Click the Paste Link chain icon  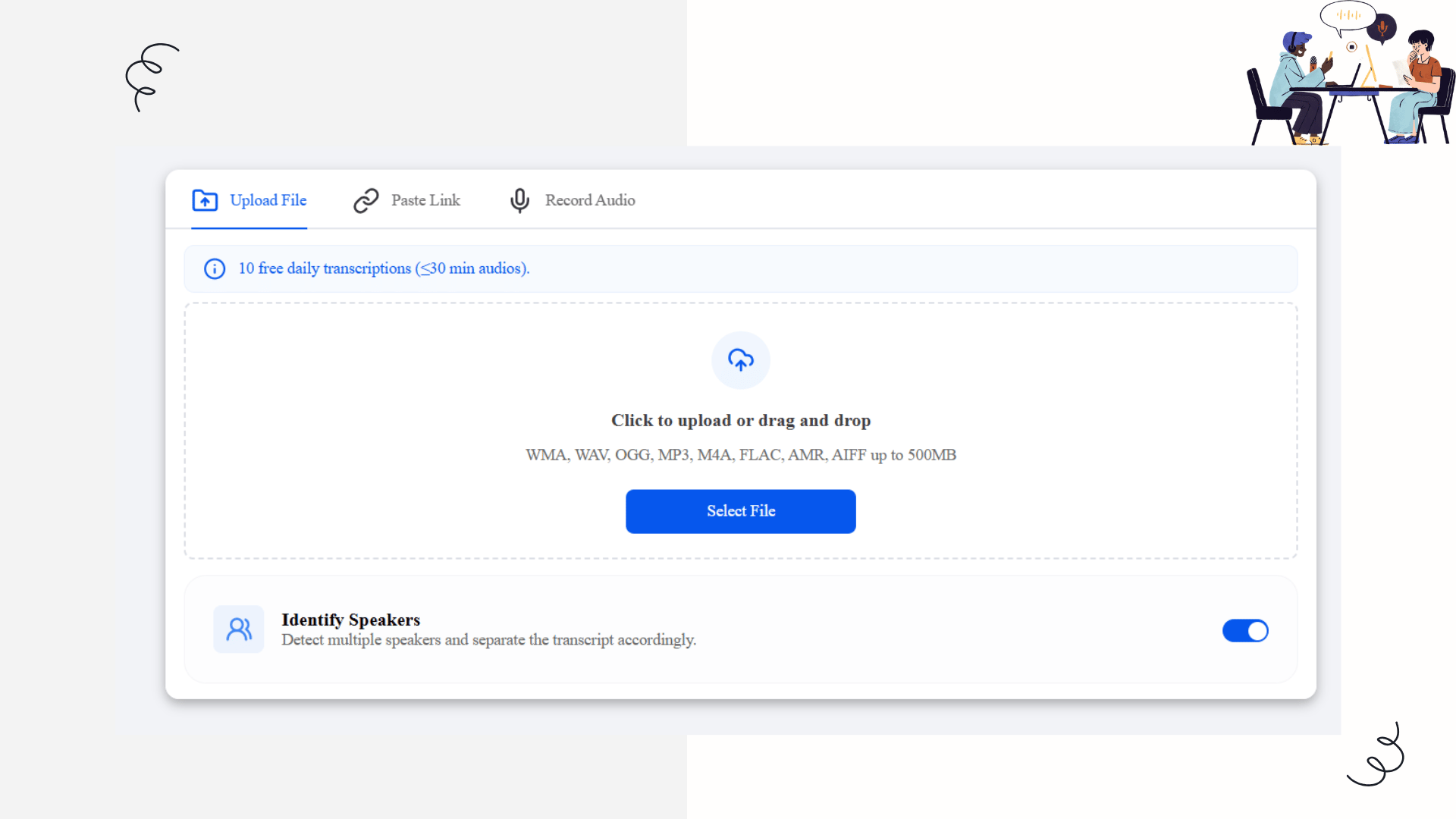(x=366, y=200)
